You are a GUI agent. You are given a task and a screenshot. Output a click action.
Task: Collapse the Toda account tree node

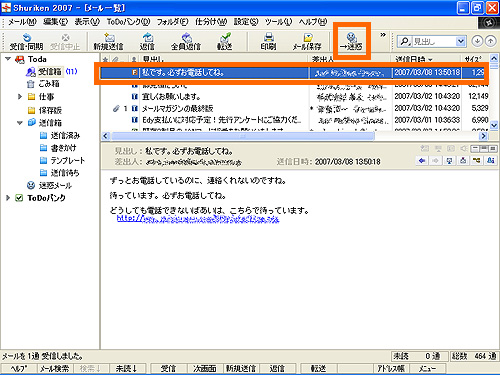click(x=8, y=59)
